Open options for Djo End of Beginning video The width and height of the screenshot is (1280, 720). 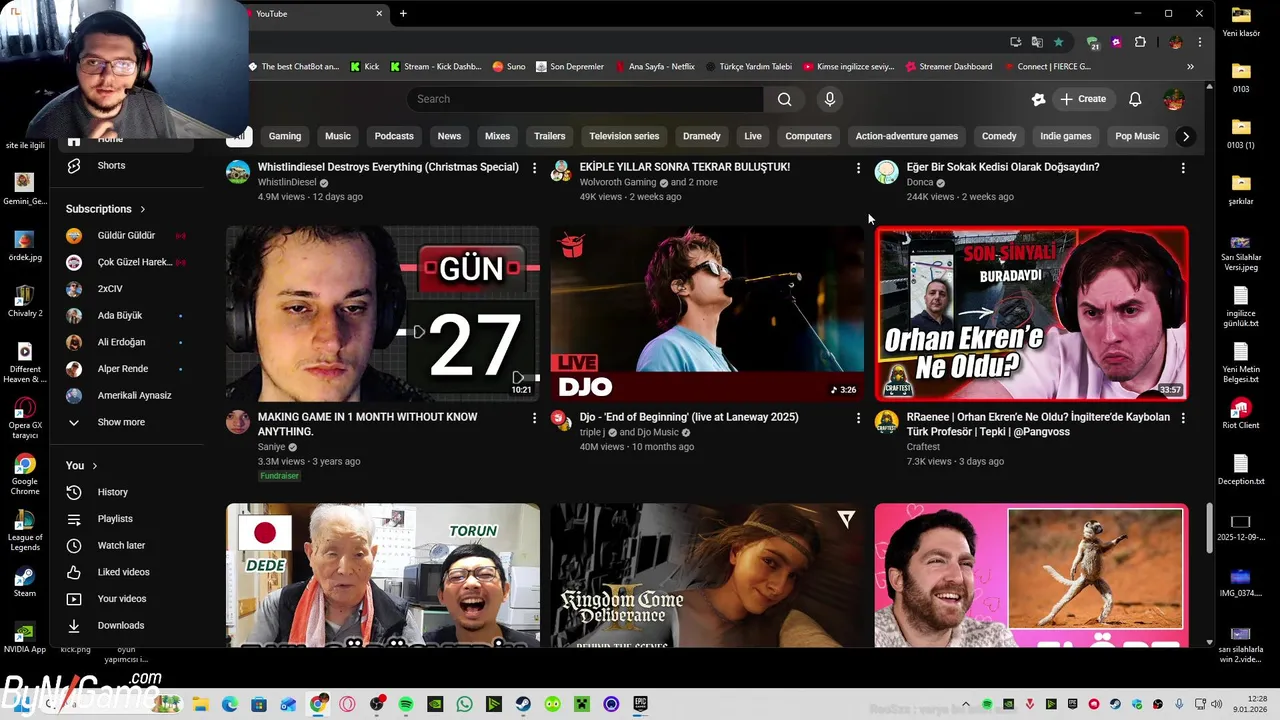(858, 418)
